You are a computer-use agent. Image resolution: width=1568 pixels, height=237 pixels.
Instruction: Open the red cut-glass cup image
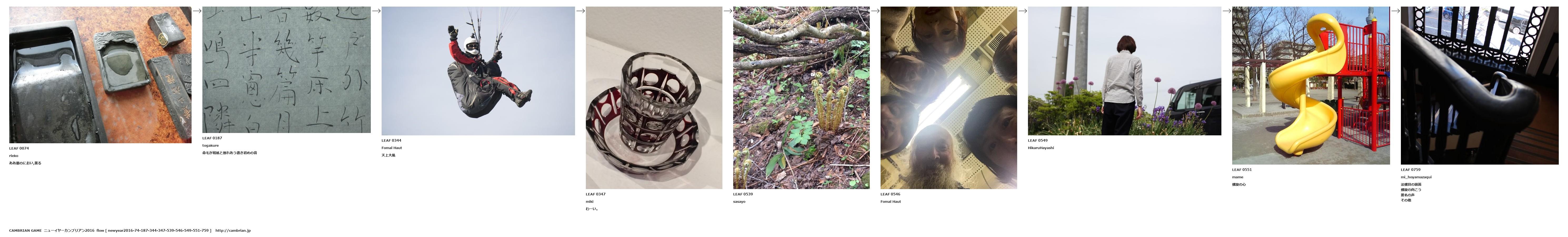point(654,97)
